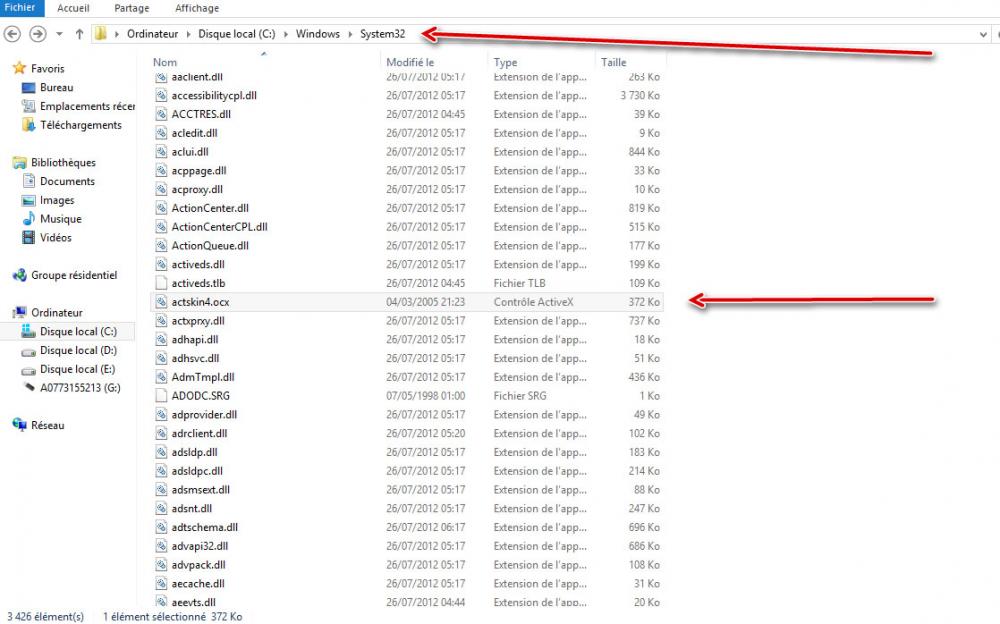This screenshot has height=624, width=1000.
Task: Select actskin4.ocx file icon
Action: coord(161,302)
